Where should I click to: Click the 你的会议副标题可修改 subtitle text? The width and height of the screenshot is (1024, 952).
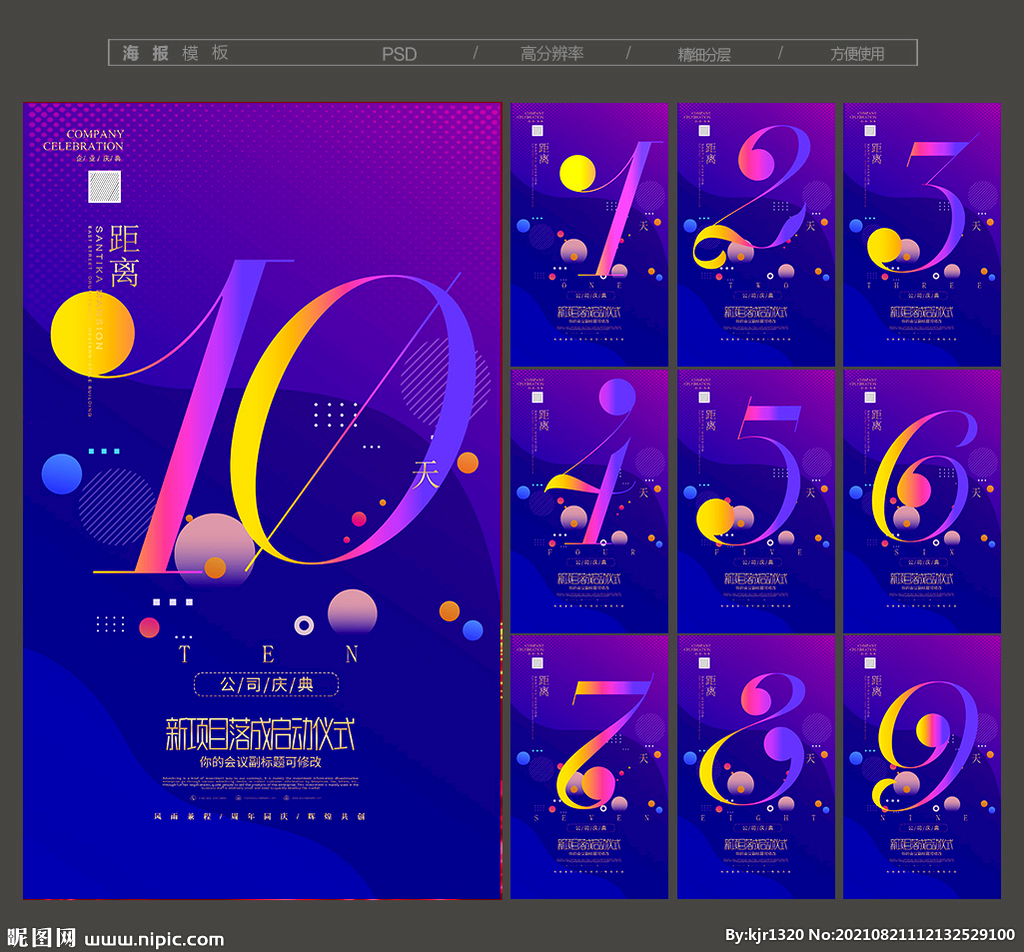point(260,761)
